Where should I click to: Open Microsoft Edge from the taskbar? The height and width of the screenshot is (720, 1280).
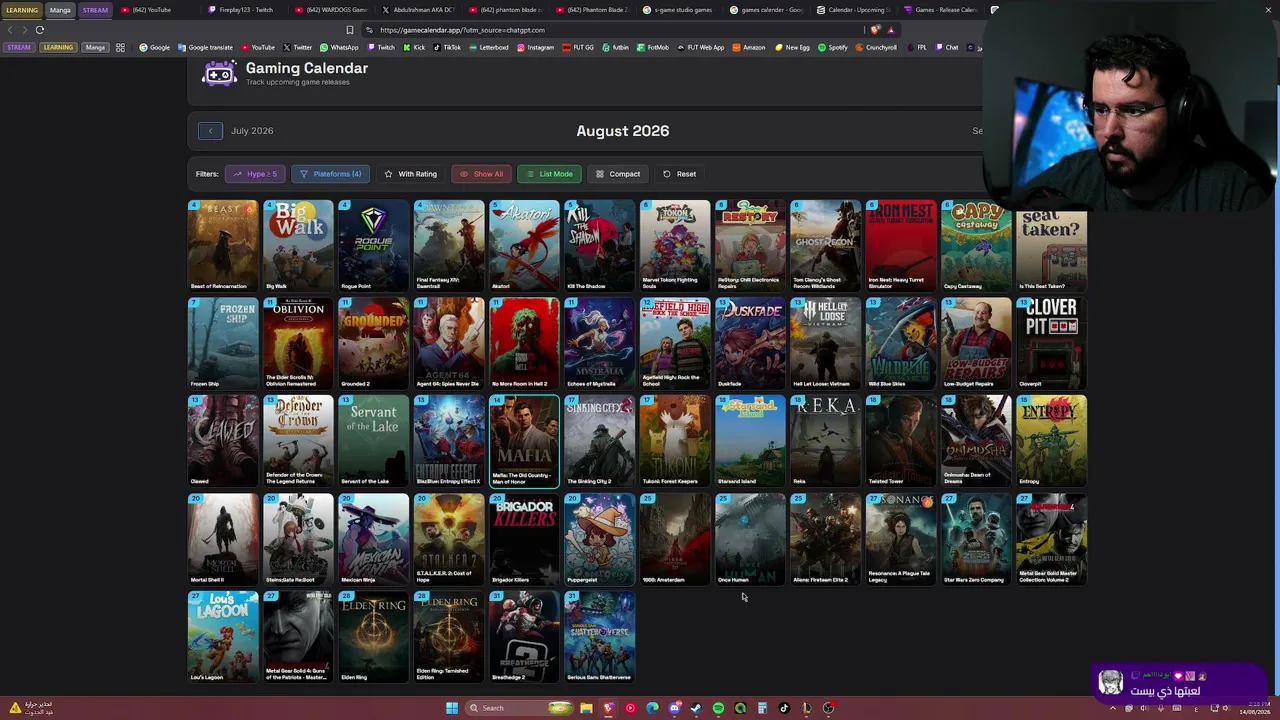[x=652, y=708]
